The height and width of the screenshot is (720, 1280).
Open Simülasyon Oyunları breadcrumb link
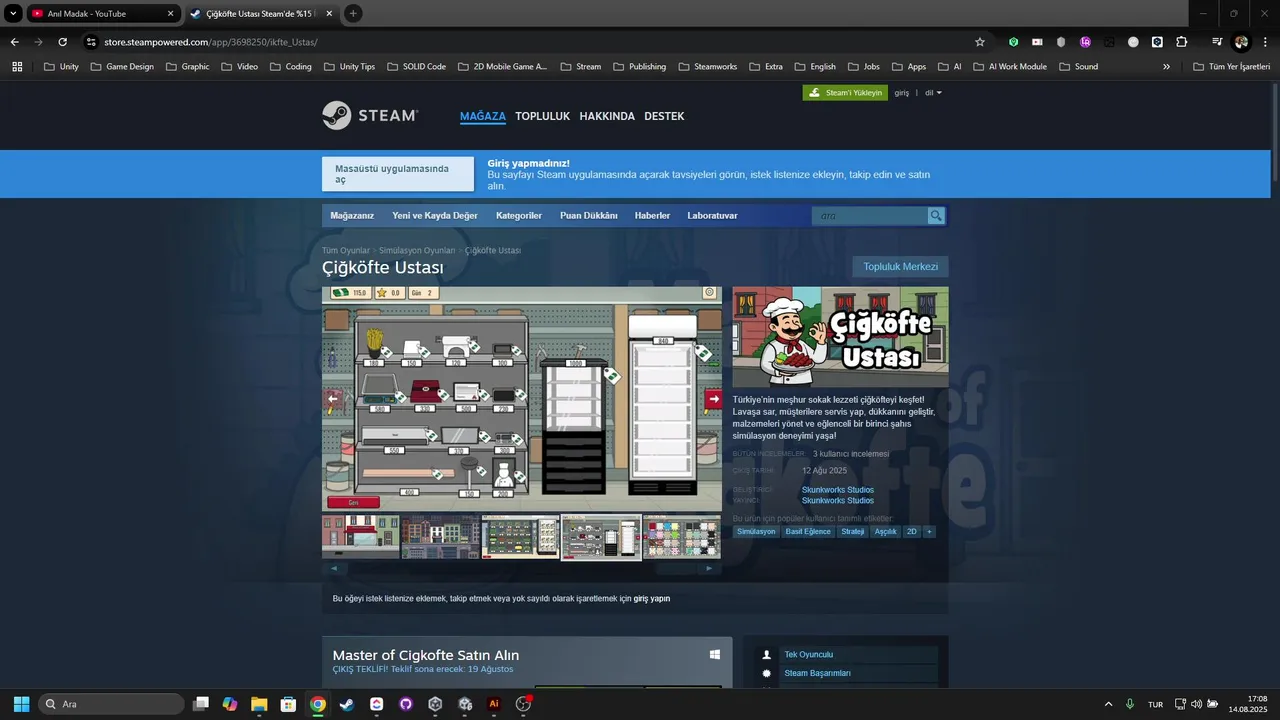tap(417, 250)
